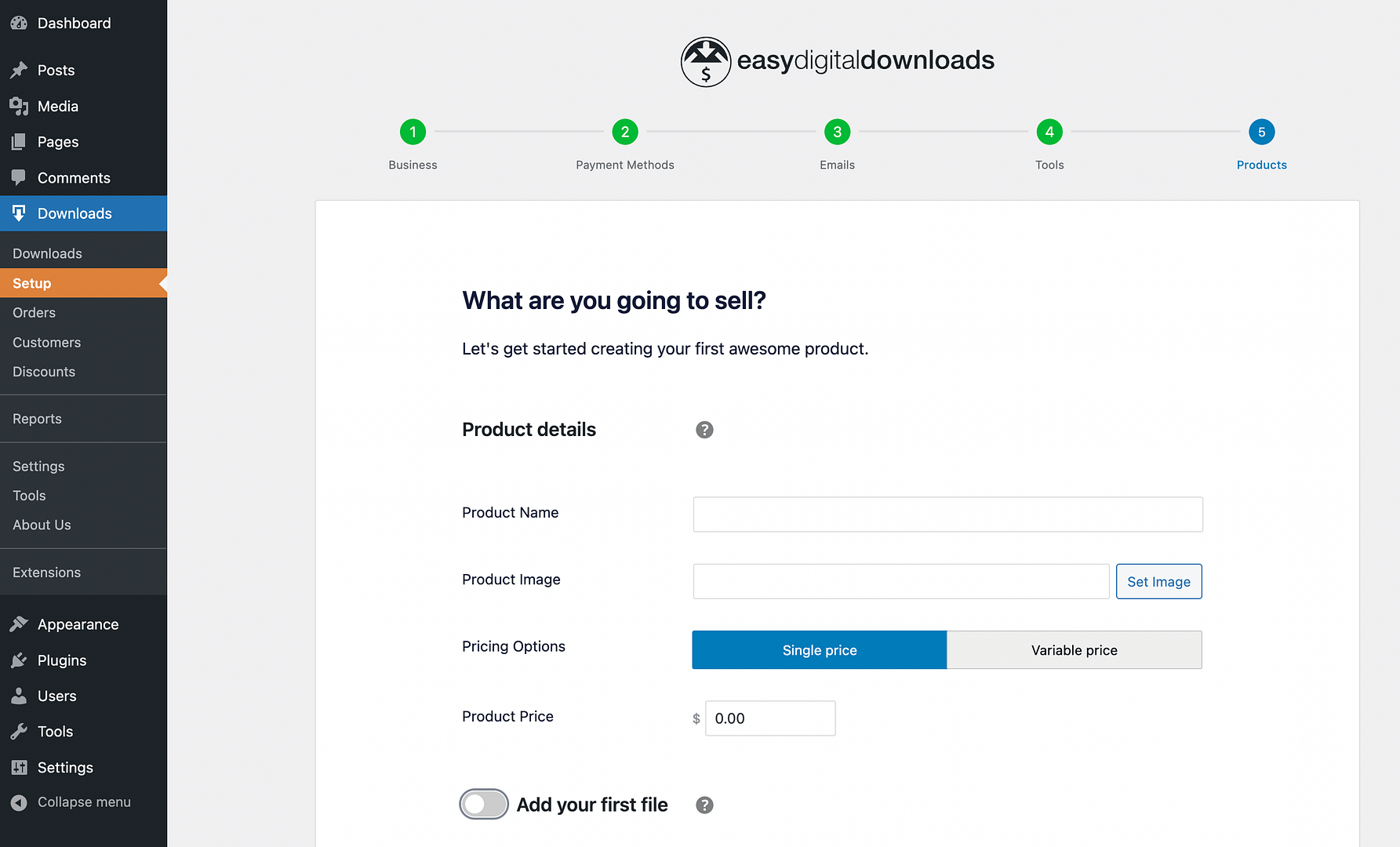Select step 5 Products circle
The width and height of the screenshot is (1400, 847).
click(1262, 132)
